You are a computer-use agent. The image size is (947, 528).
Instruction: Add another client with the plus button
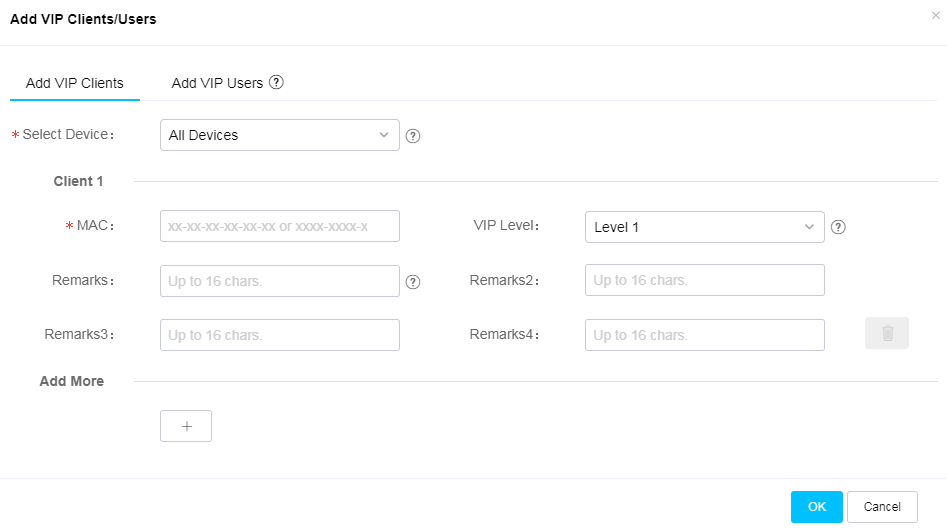(186, 426)
